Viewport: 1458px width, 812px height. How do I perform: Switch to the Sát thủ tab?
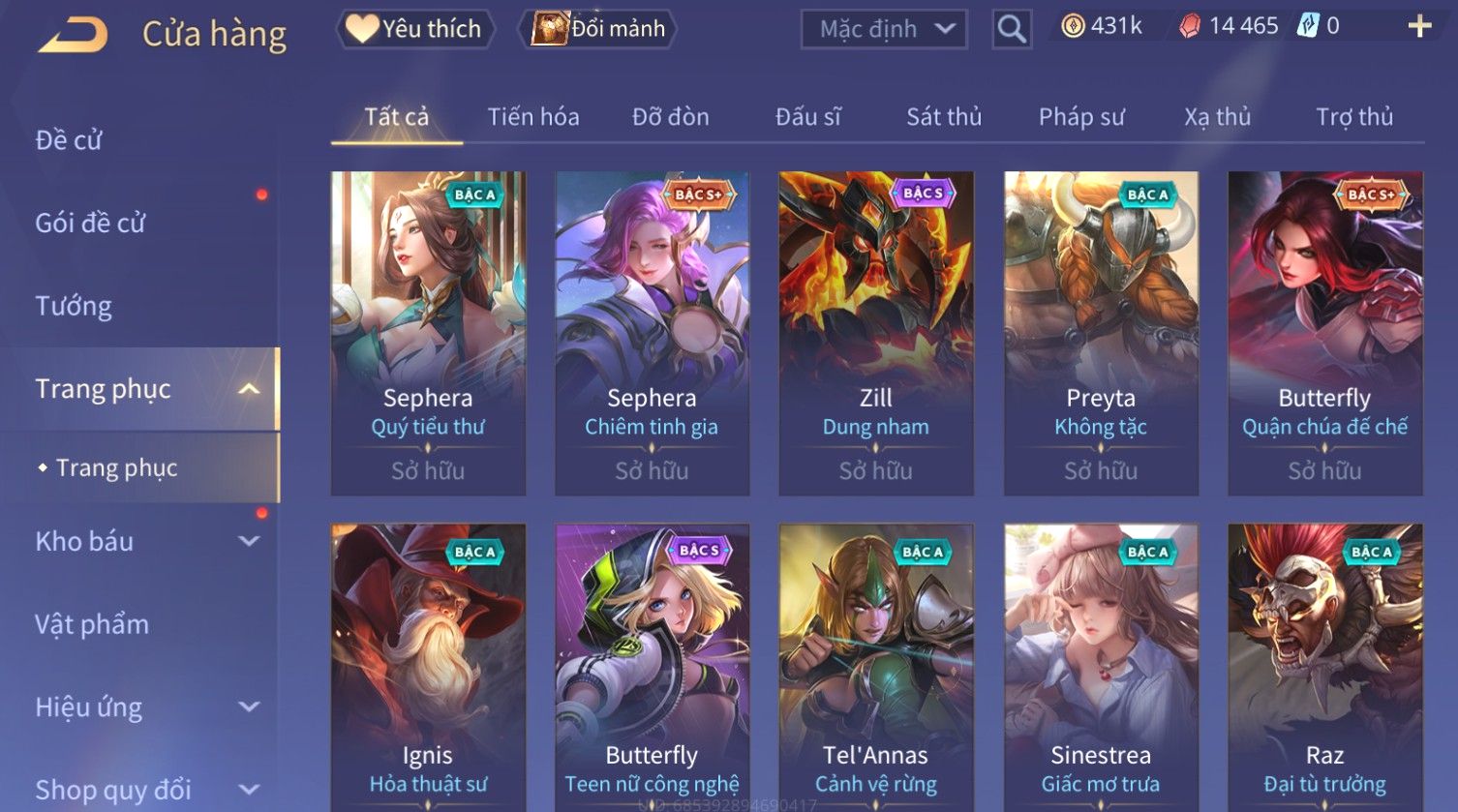point(944,117)
